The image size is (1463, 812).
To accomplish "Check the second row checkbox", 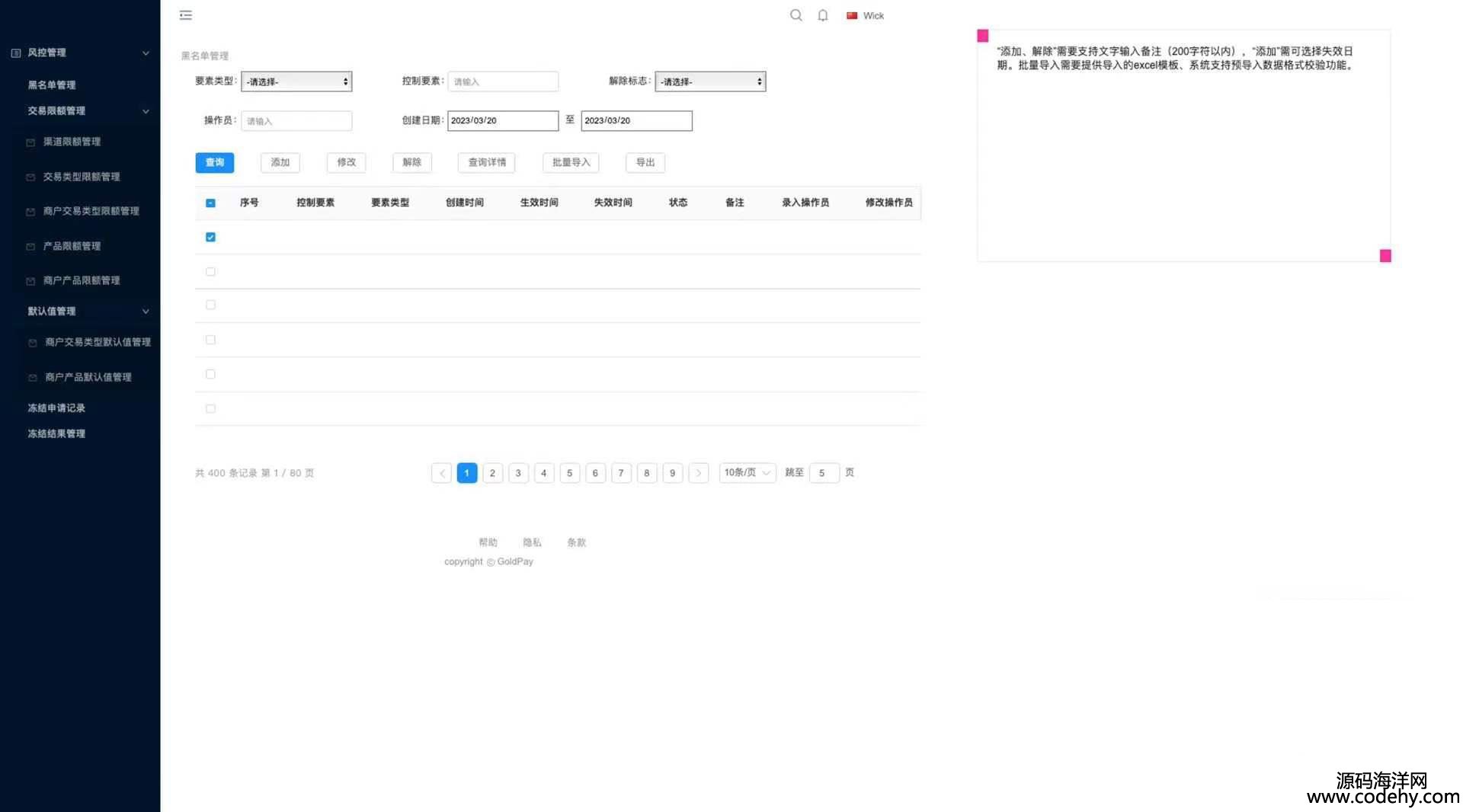I will pyautogui.click(x=210, y=272).
